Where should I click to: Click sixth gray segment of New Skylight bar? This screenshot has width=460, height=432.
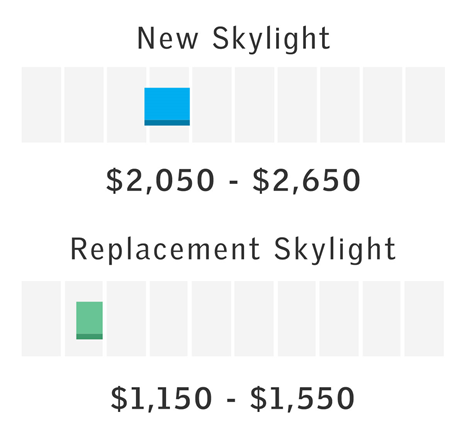(x=255, y=105)
